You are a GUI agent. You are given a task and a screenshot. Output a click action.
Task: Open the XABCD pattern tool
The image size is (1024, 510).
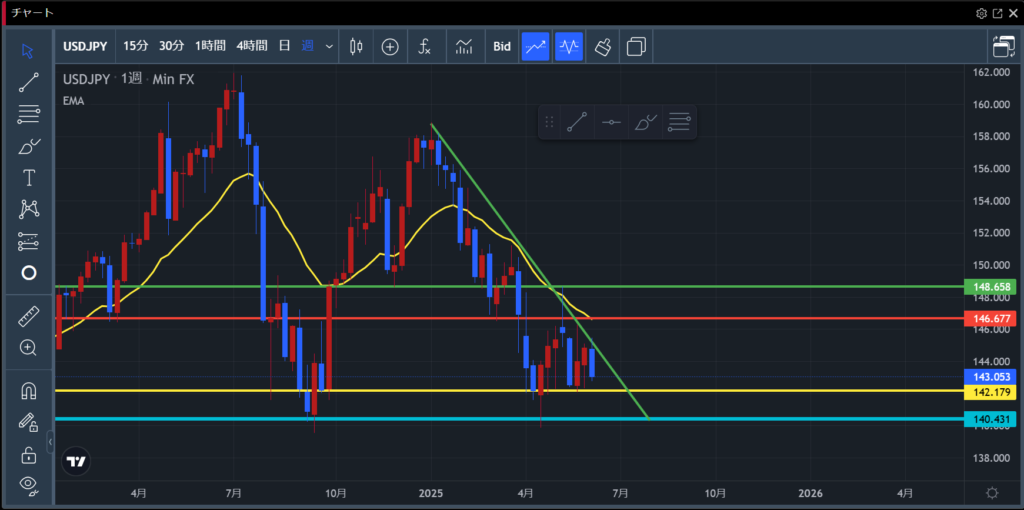28,209
